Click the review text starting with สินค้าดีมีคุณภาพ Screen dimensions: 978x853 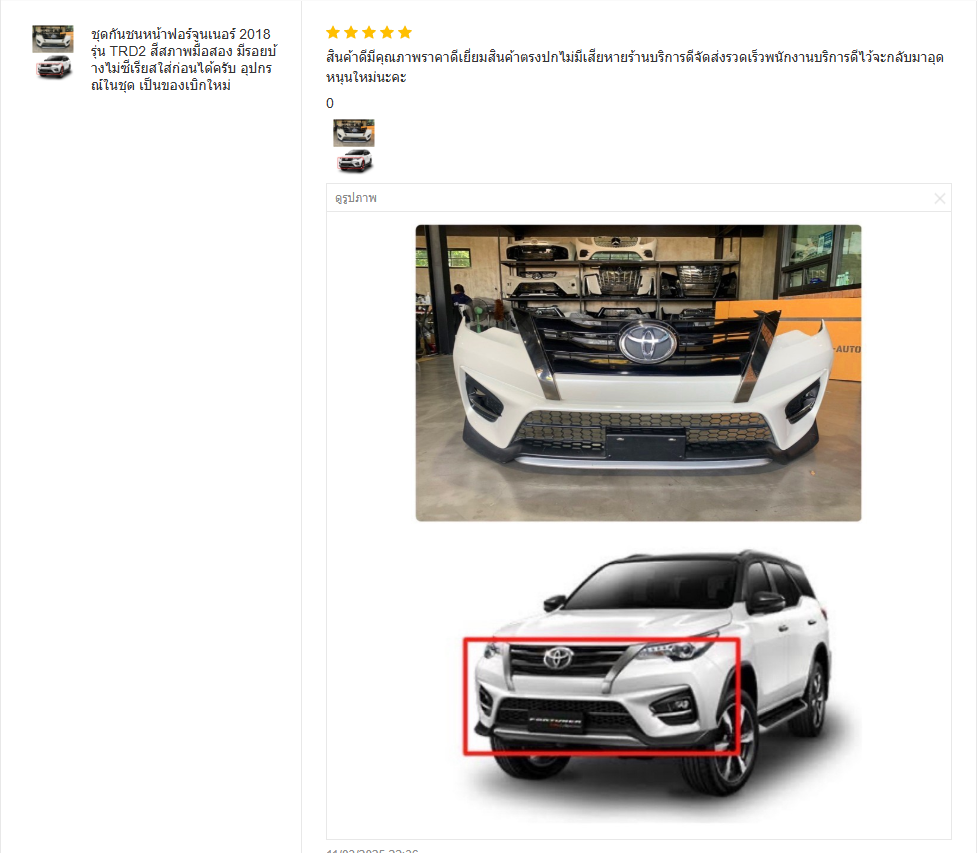[634, 67]
